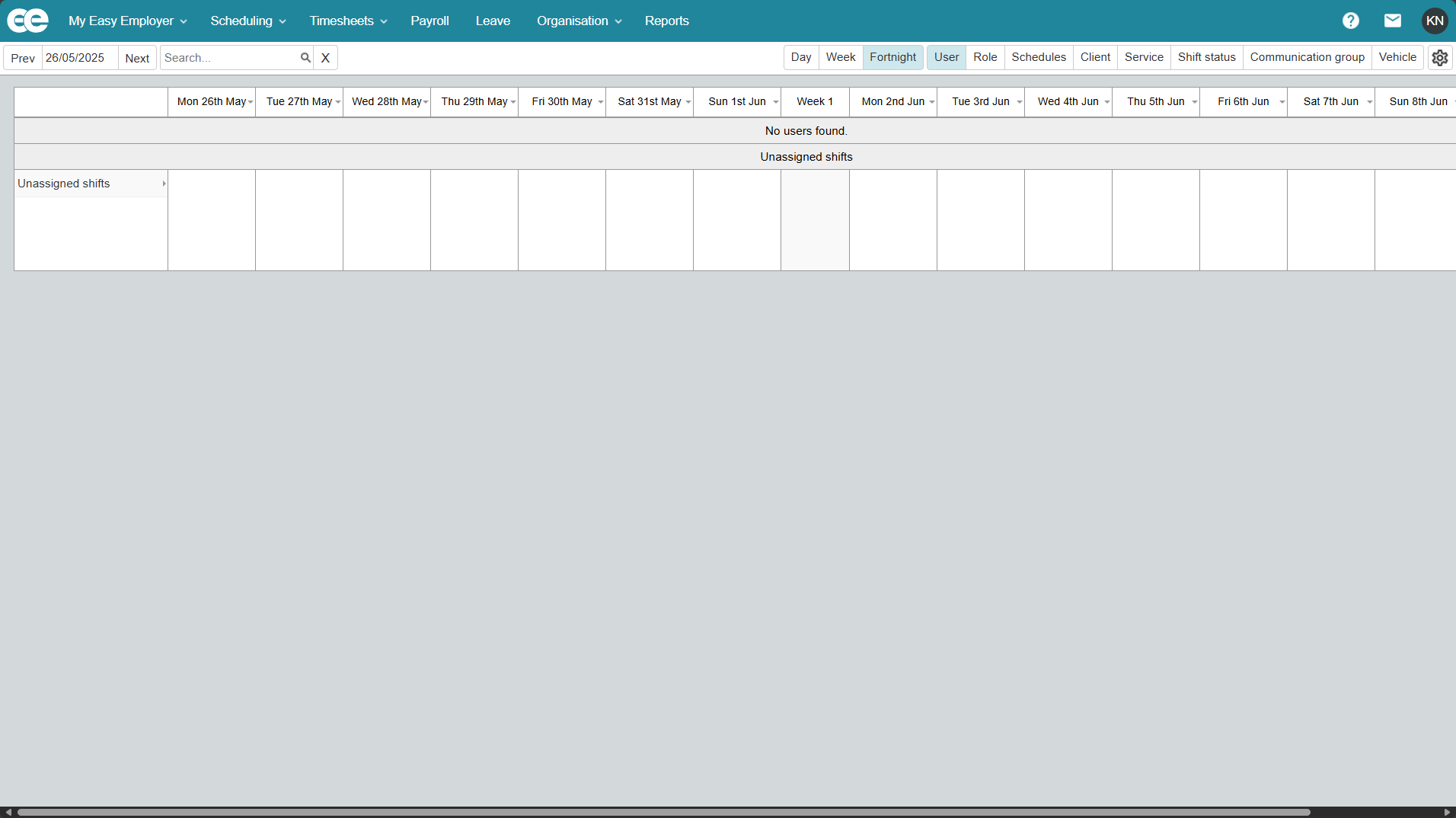Switch roster view to Day
The height and width of the screenshot is (818, 1456).
(x=801, y=57)
